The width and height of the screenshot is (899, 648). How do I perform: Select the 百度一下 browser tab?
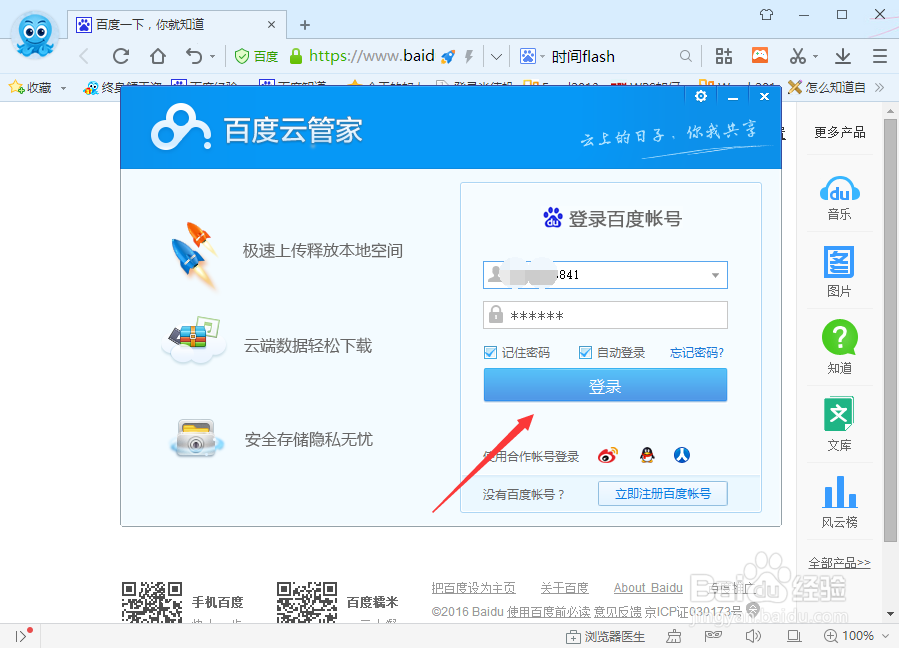pos(176,25)
